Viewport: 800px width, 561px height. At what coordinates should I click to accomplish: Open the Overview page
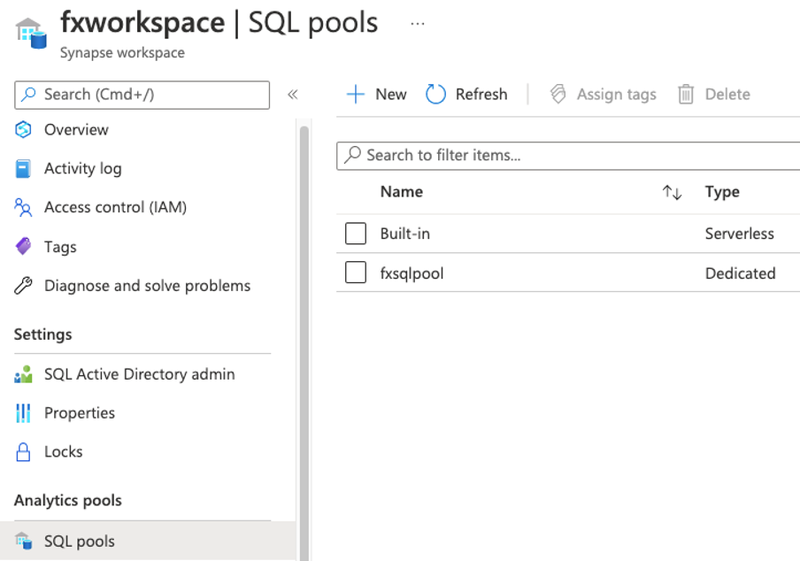[x=76, y=130]
